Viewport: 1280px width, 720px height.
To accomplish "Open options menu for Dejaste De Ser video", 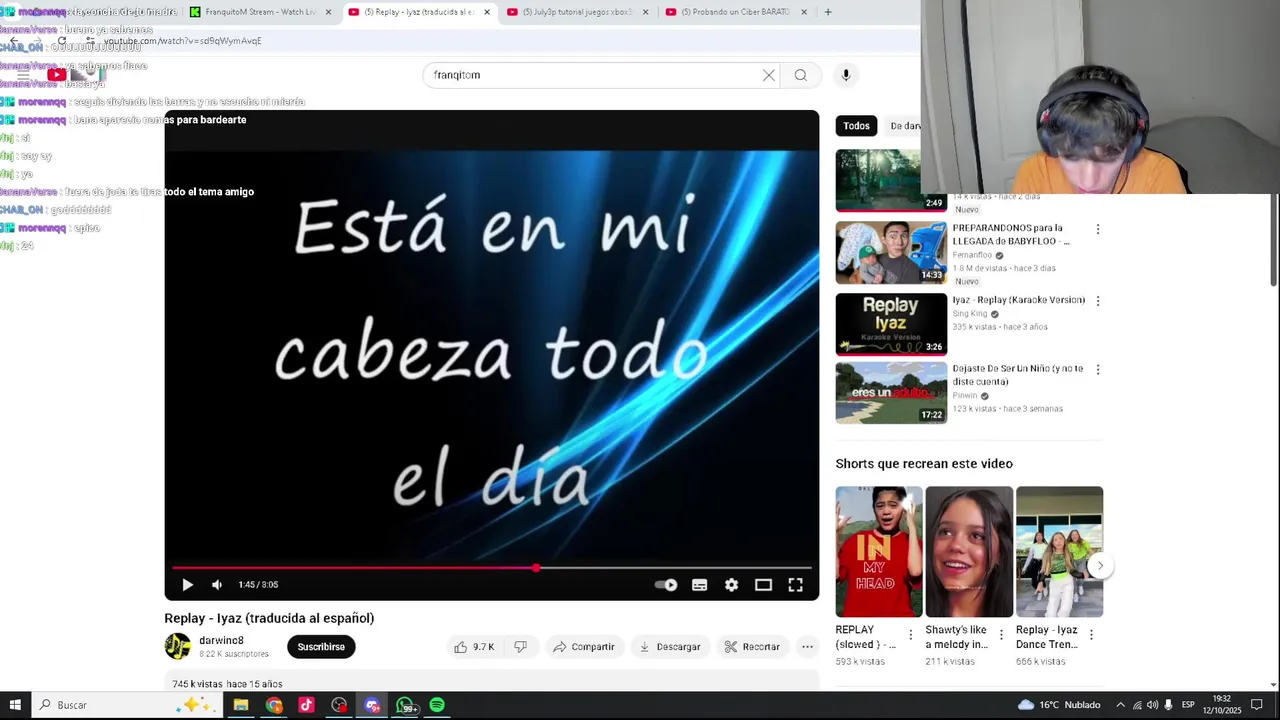I will click(x=1098, y=370).
